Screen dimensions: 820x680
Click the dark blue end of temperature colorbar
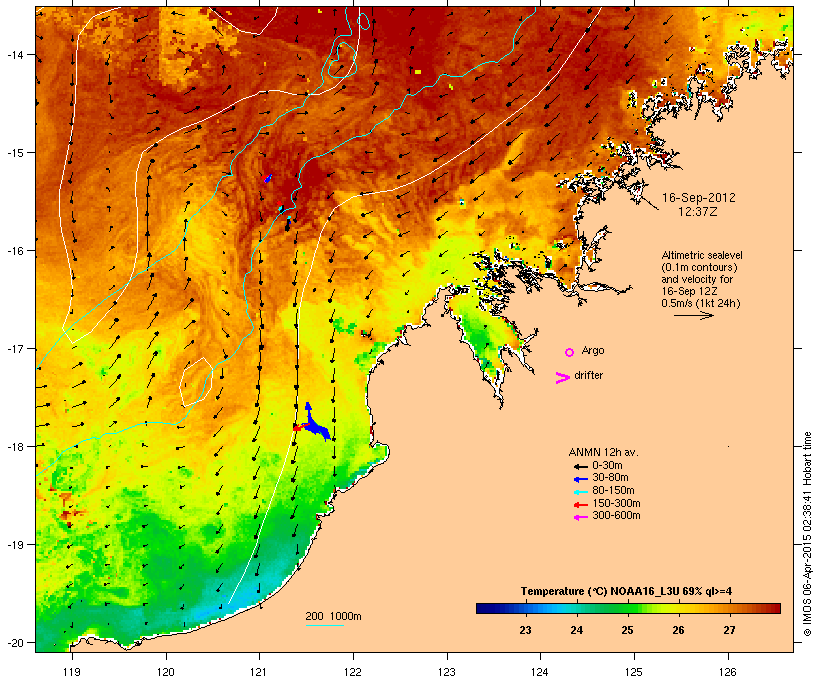[x=484, y=608]
